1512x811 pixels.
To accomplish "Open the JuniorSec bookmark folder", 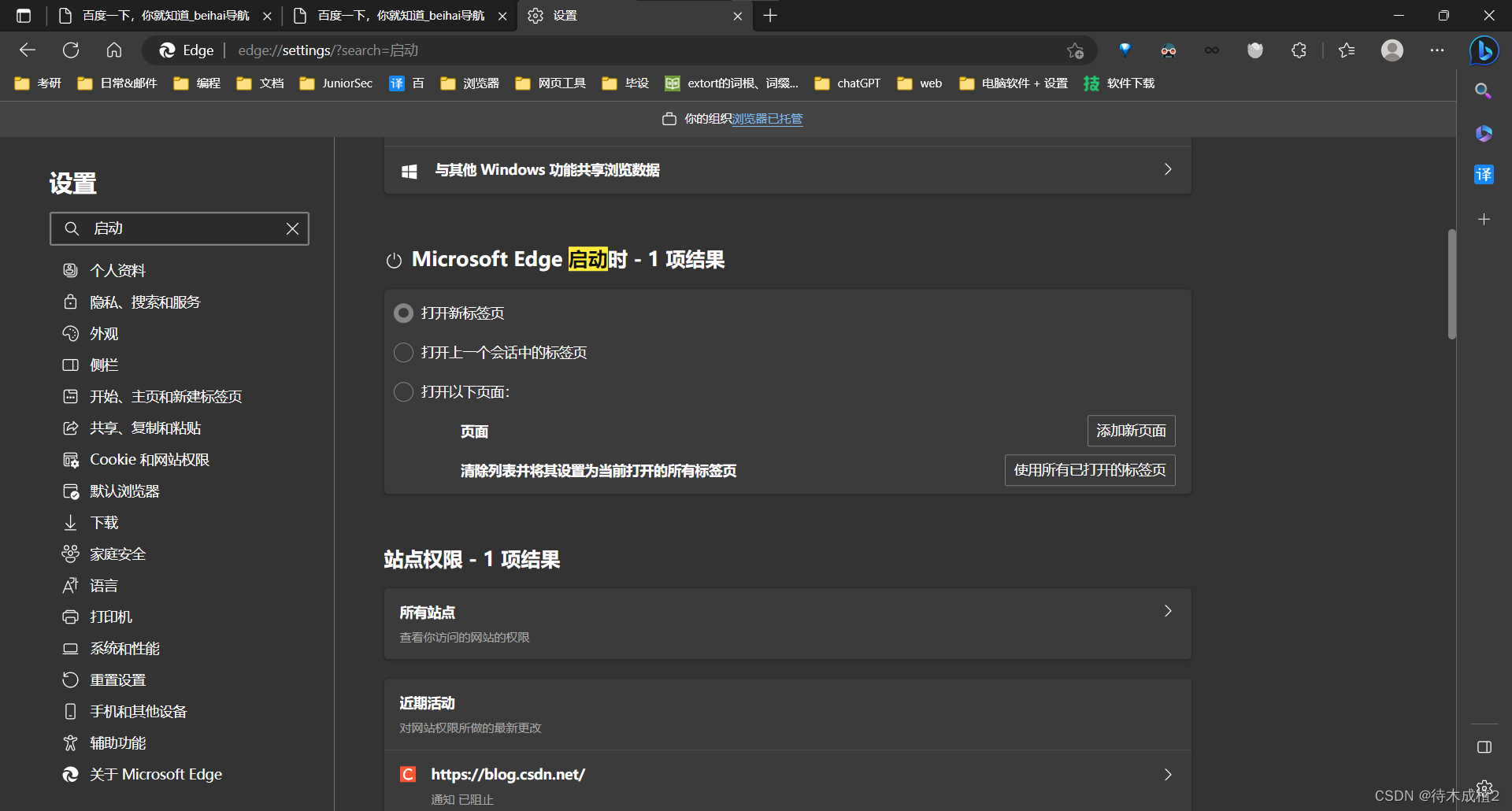I will click(336, 83).
